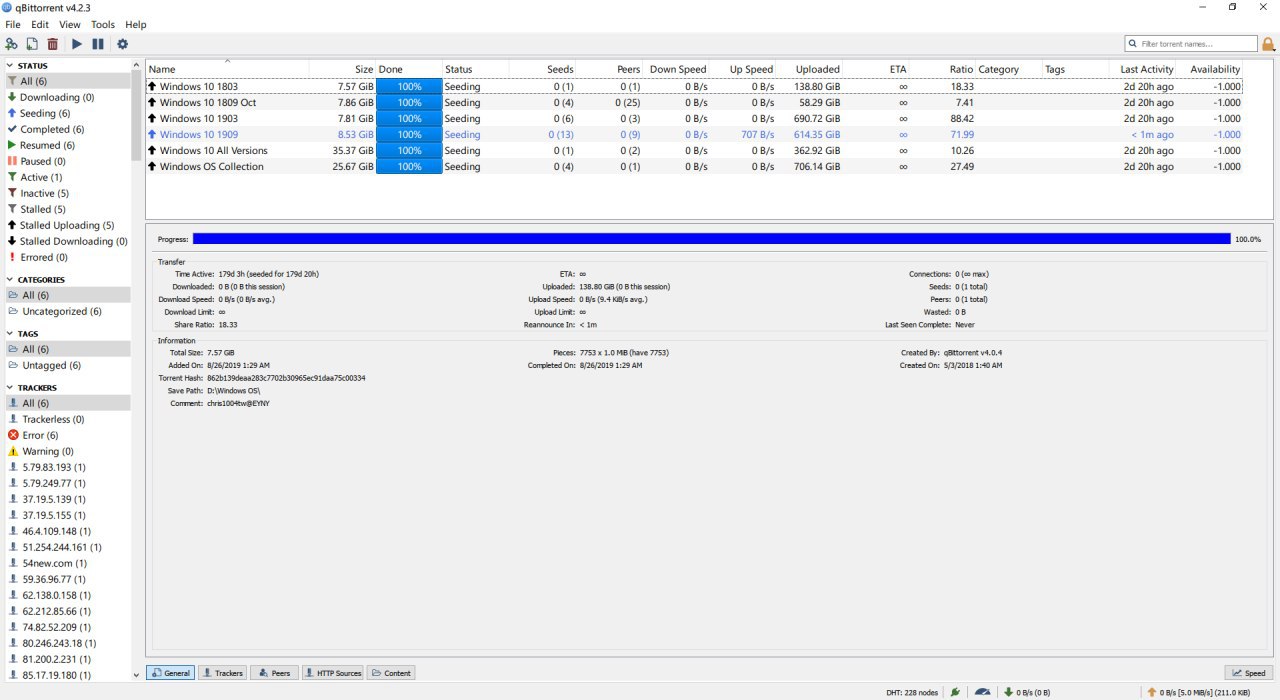This screenshot has width=1280, height=700.
Task: Select the Paused (0) status filter
Action: (43, 161)
